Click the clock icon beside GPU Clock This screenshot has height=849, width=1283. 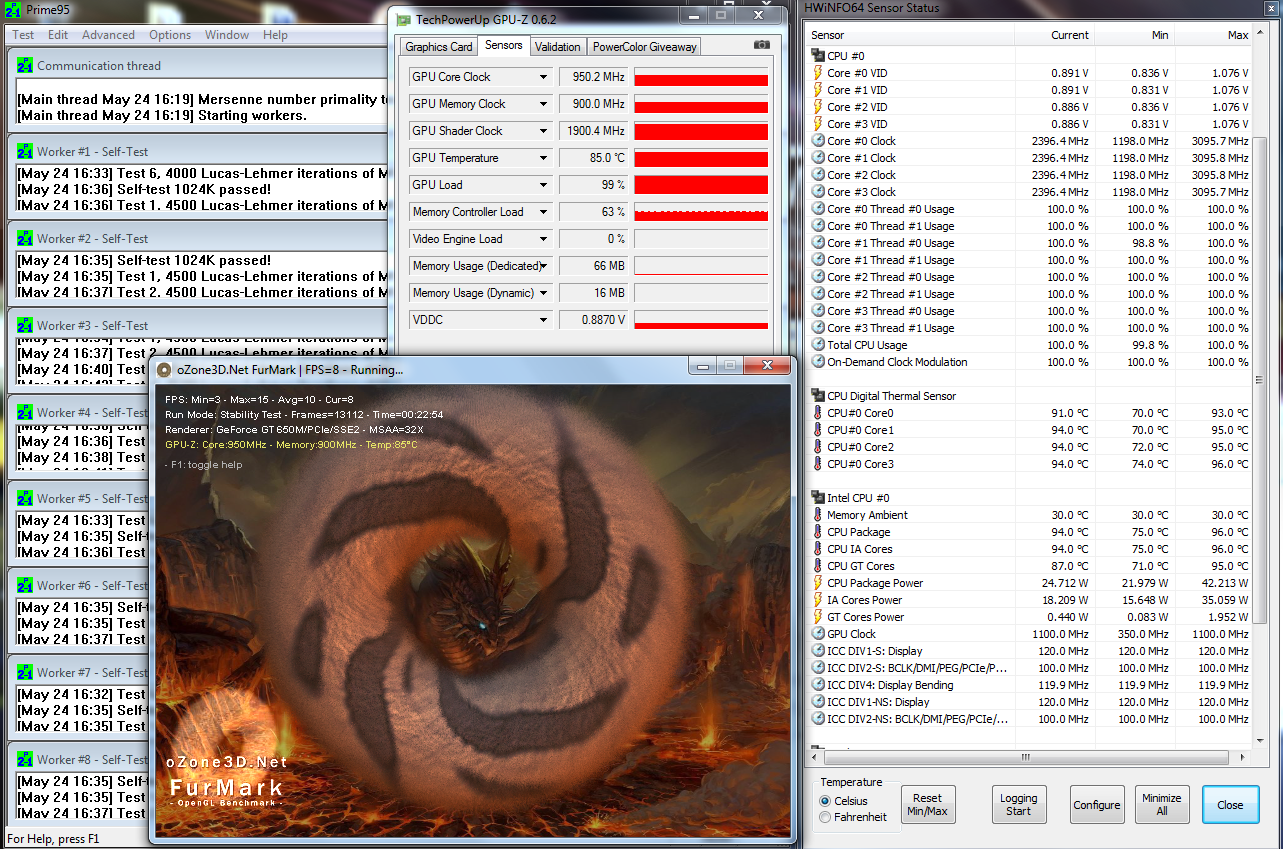[818, 634]
